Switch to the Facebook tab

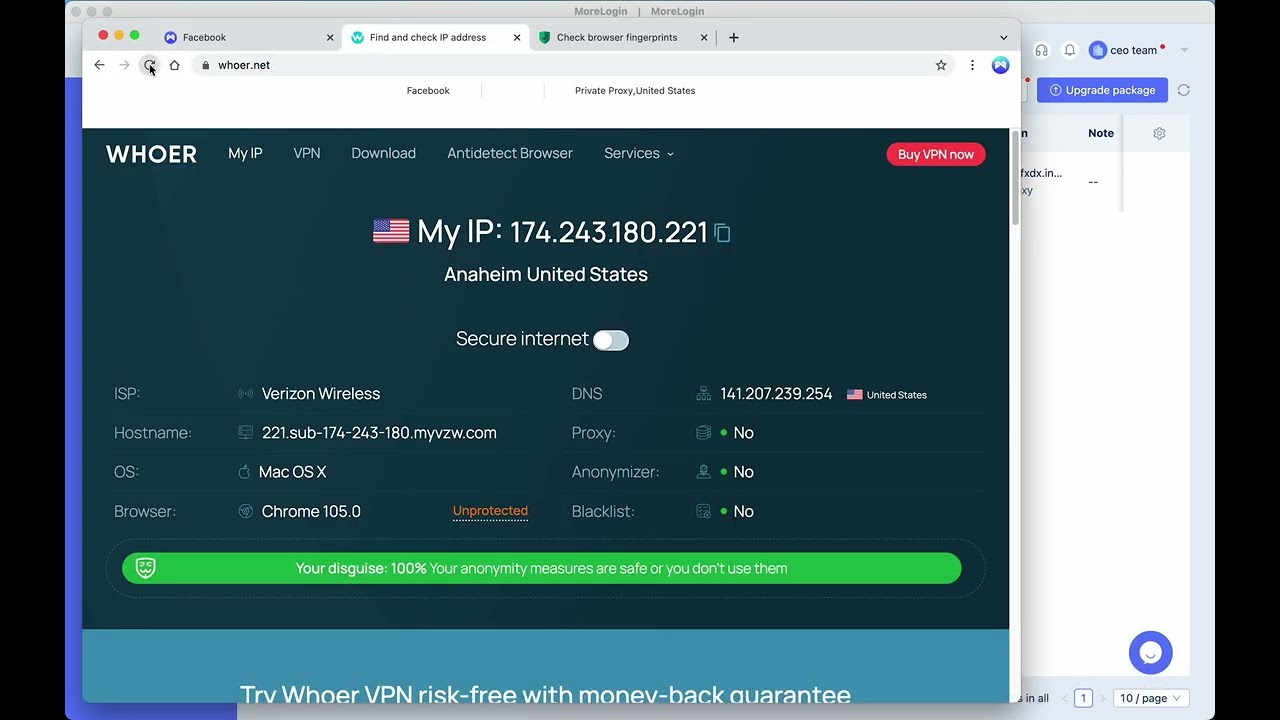[x=250, y=37]
